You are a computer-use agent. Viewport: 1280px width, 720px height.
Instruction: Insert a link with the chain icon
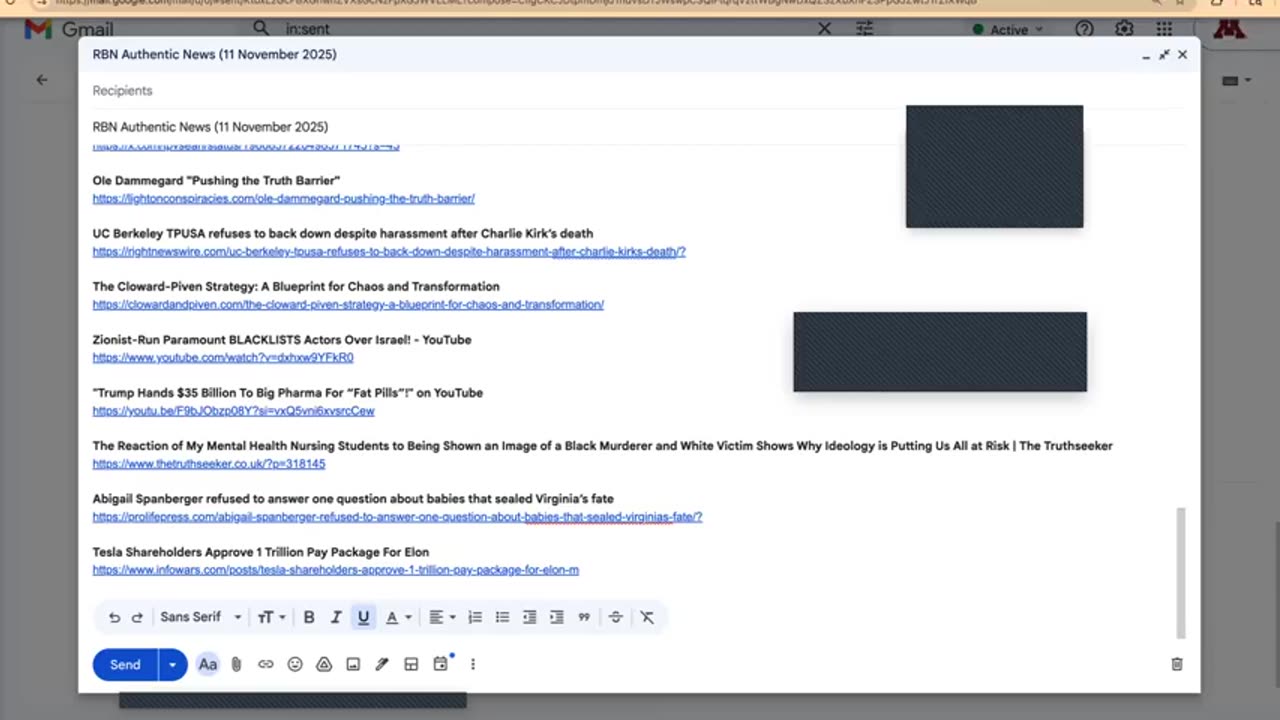point(265,664)
